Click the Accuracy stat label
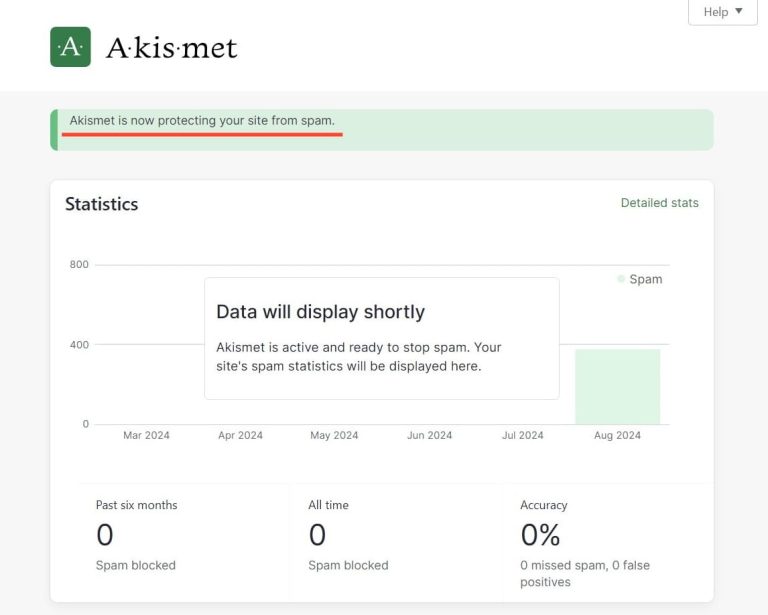This screenshot has width=768, height=615. pos(543,505)
